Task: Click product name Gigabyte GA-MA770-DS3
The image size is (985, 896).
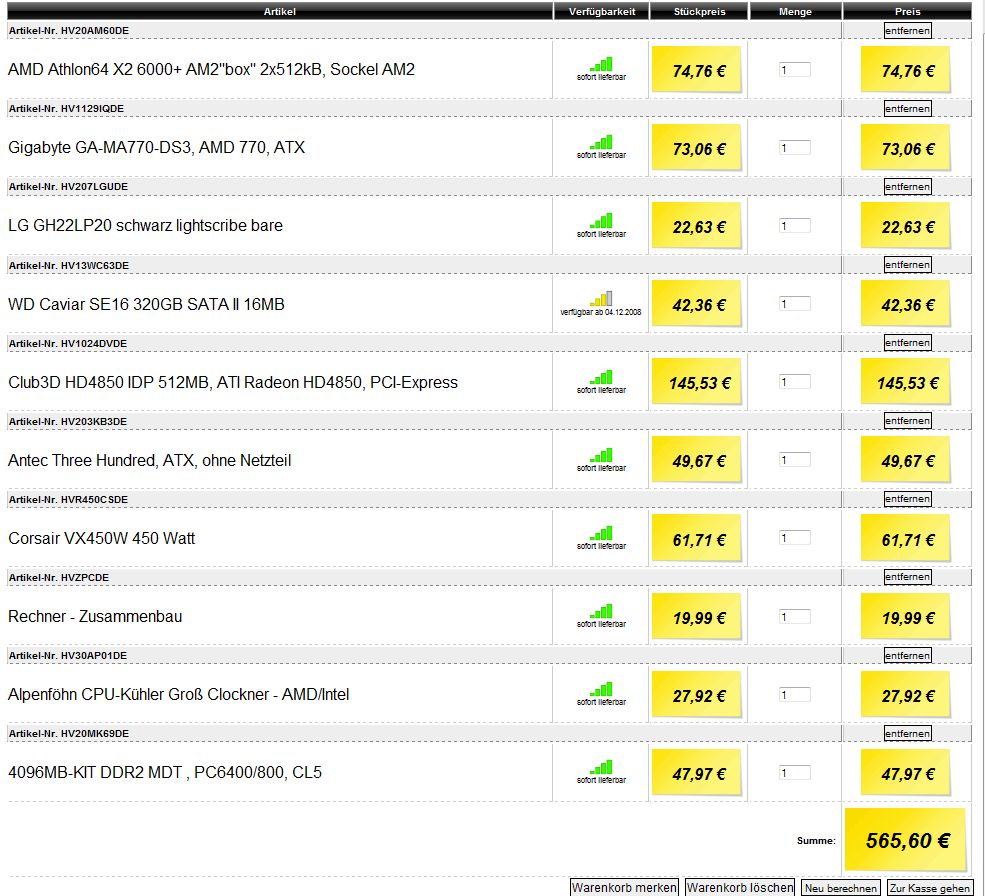Action: point(156,147)
